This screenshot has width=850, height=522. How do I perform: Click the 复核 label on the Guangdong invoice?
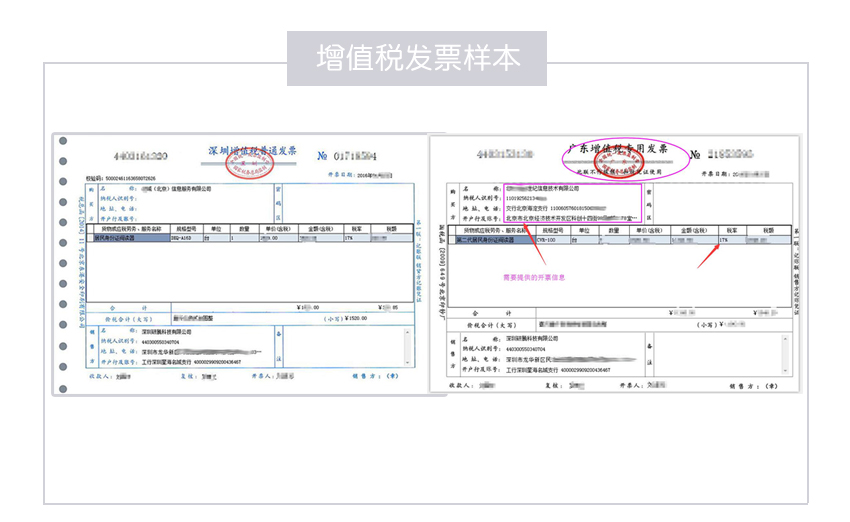click(555, 385)
